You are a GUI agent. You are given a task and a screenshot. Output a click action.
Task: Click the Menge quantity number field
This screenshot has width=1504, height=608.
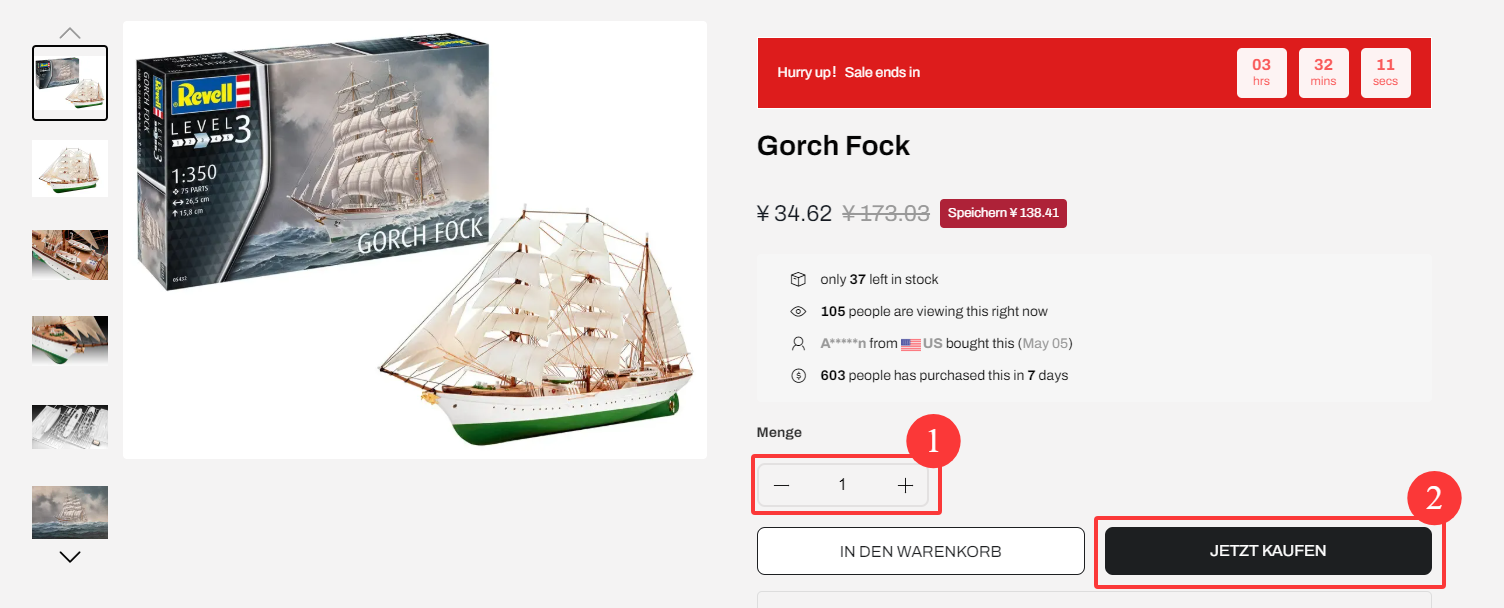tap(842, 486)
